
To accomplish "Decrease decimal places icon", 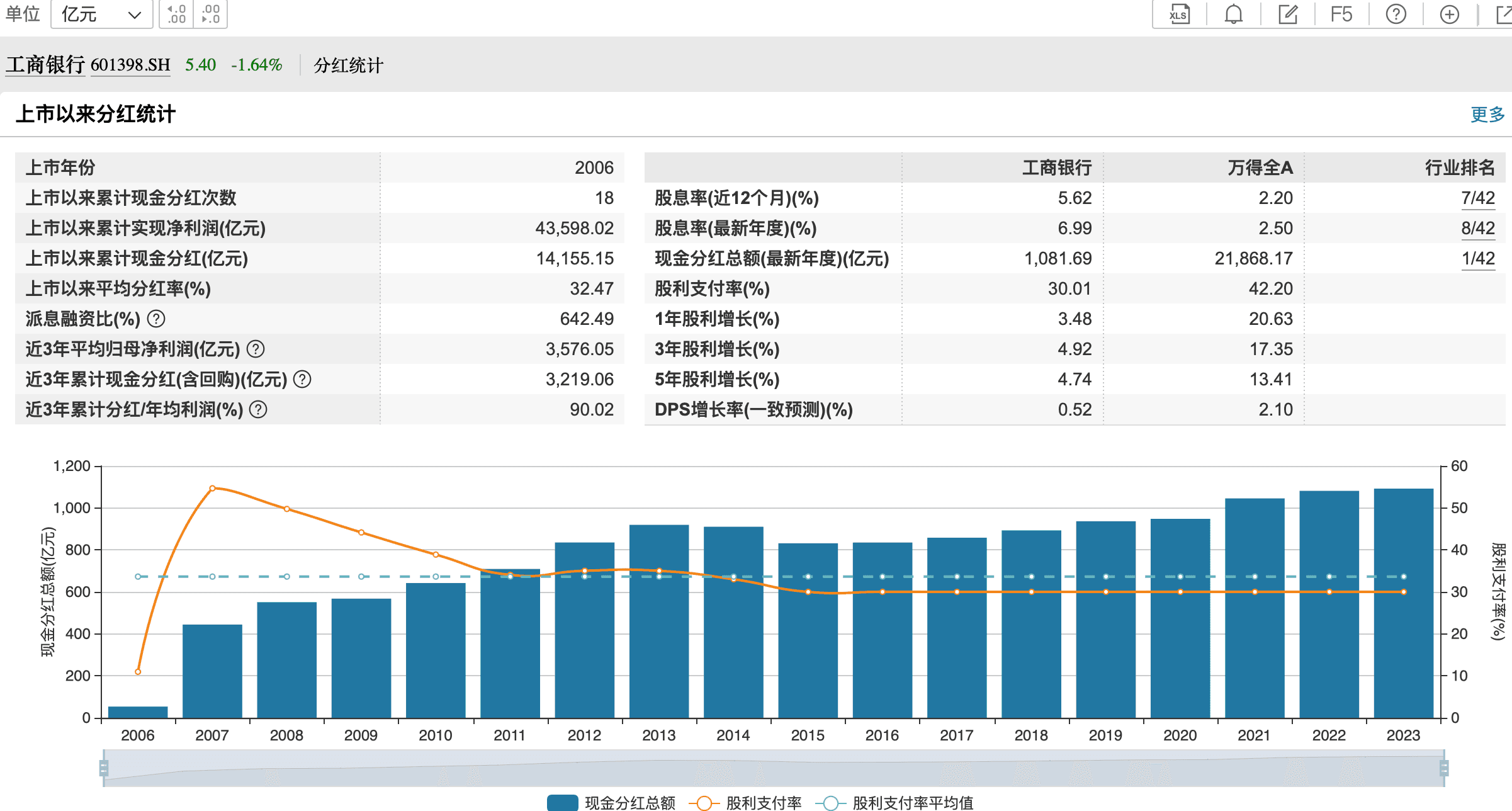I will point(210,14).
